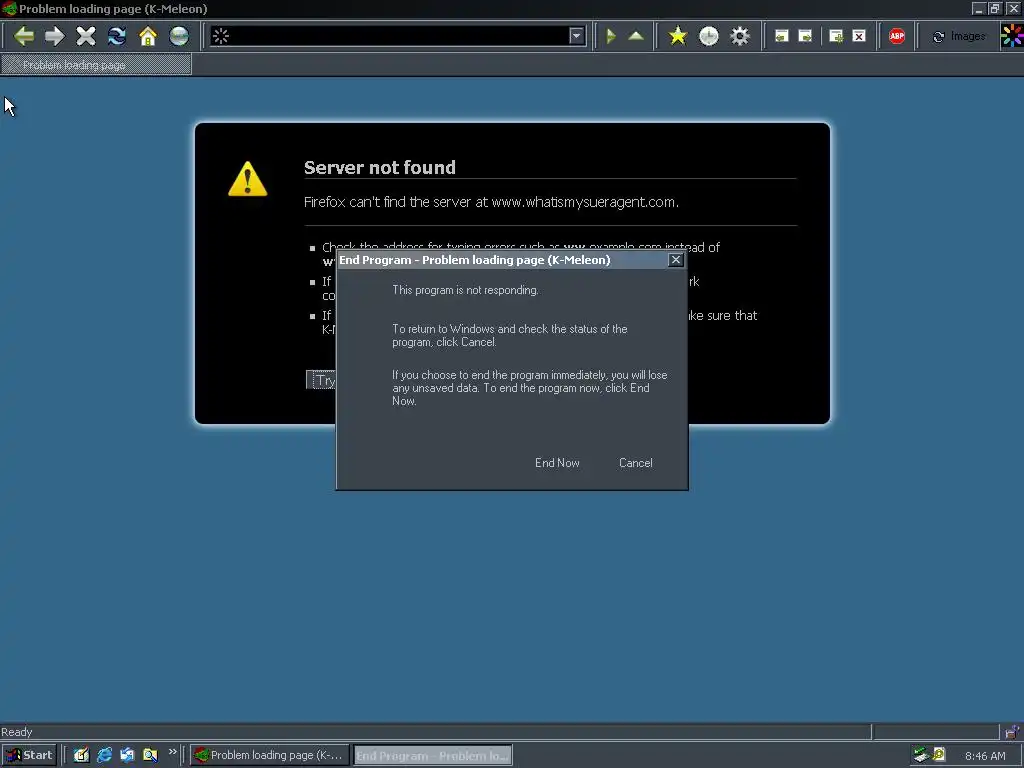The width and height of the screenshot is (1024, 768).
Task: Open the Windows Start button
Action: 29,755
